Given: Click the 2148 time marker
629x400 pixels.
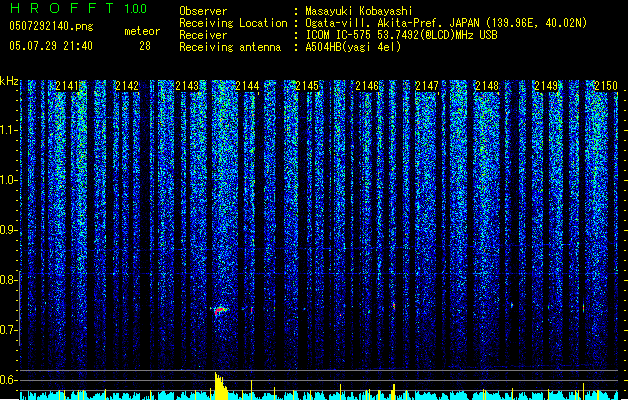Looking at the screenshot, I should point(487,86).
